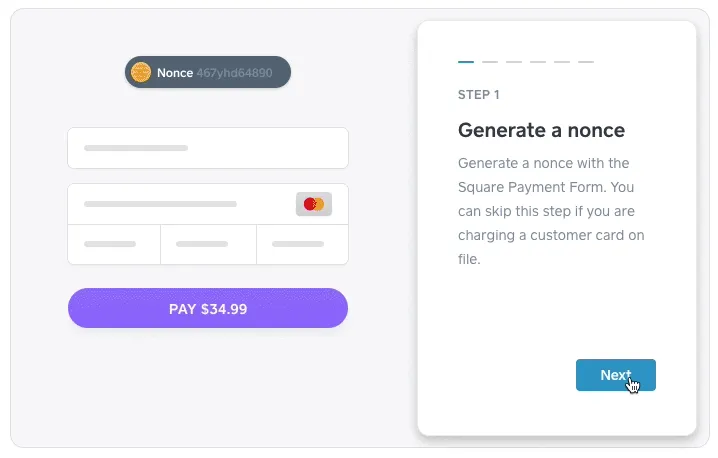Image resolution: width=718 pixels, height=458 pixels.
Task: Click the orange nonce coin icon
Action: click(141, 72)
